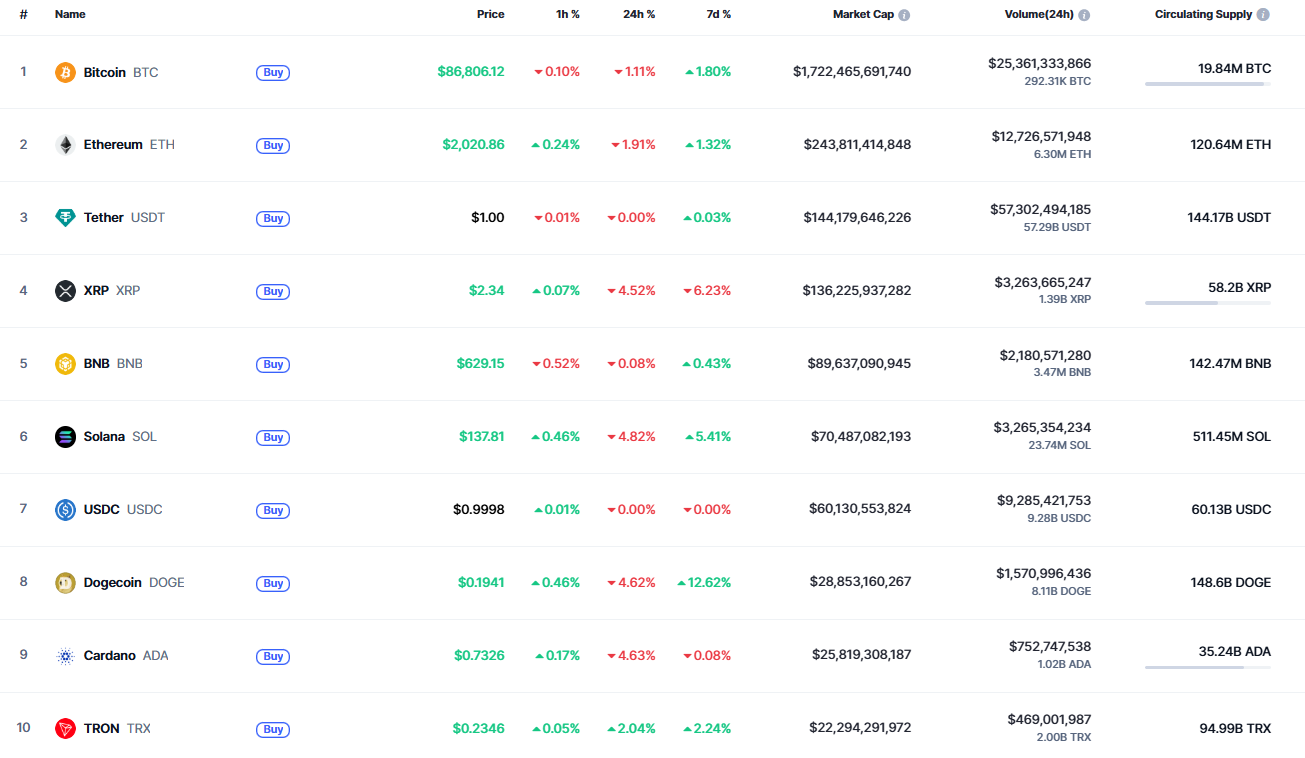
Task: Click BNB's market cap $89,637,090,945
Action: (860, 364)
